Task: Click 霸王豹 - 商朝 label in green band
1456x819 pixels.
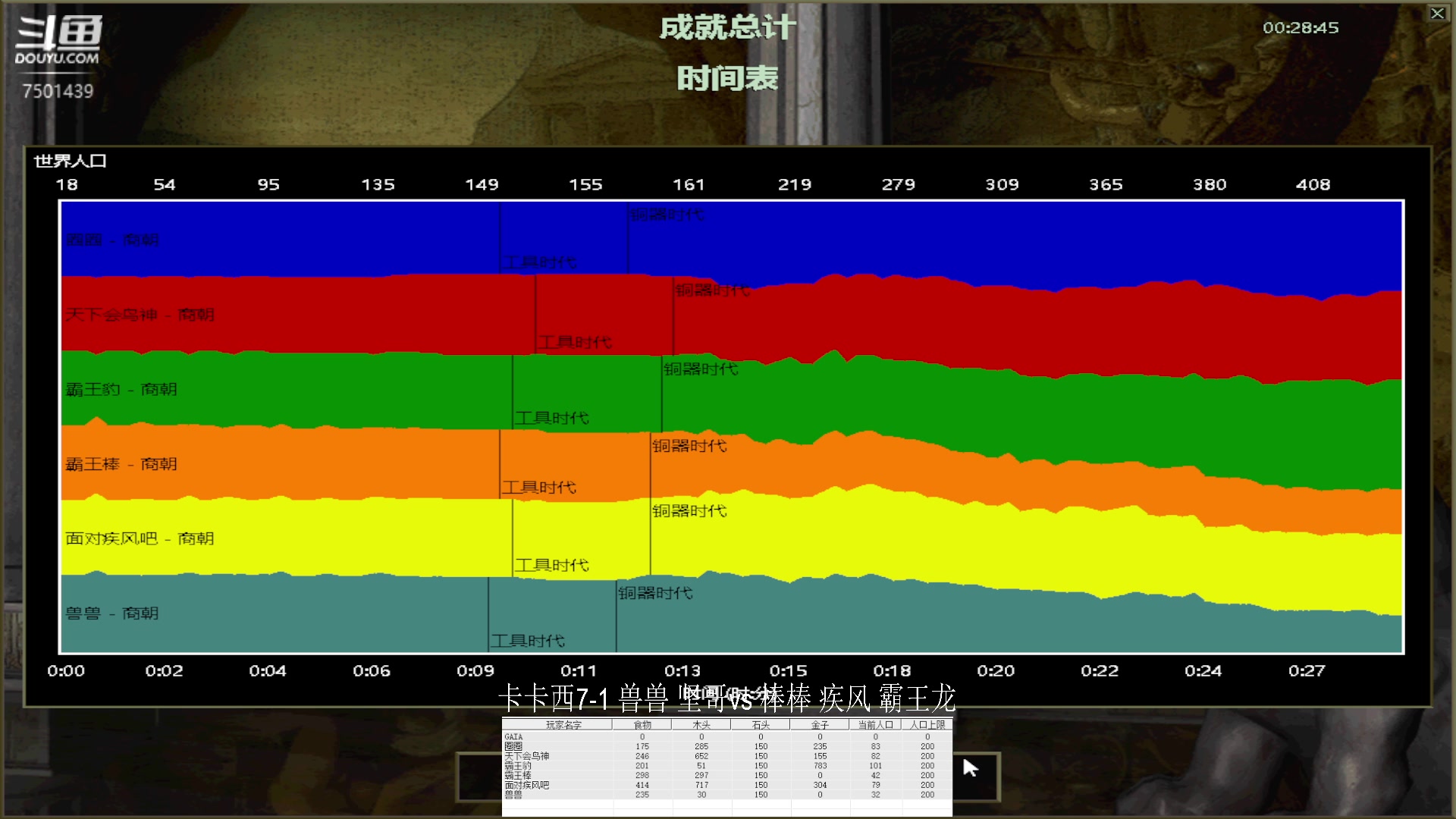Action: pos(121,389)
